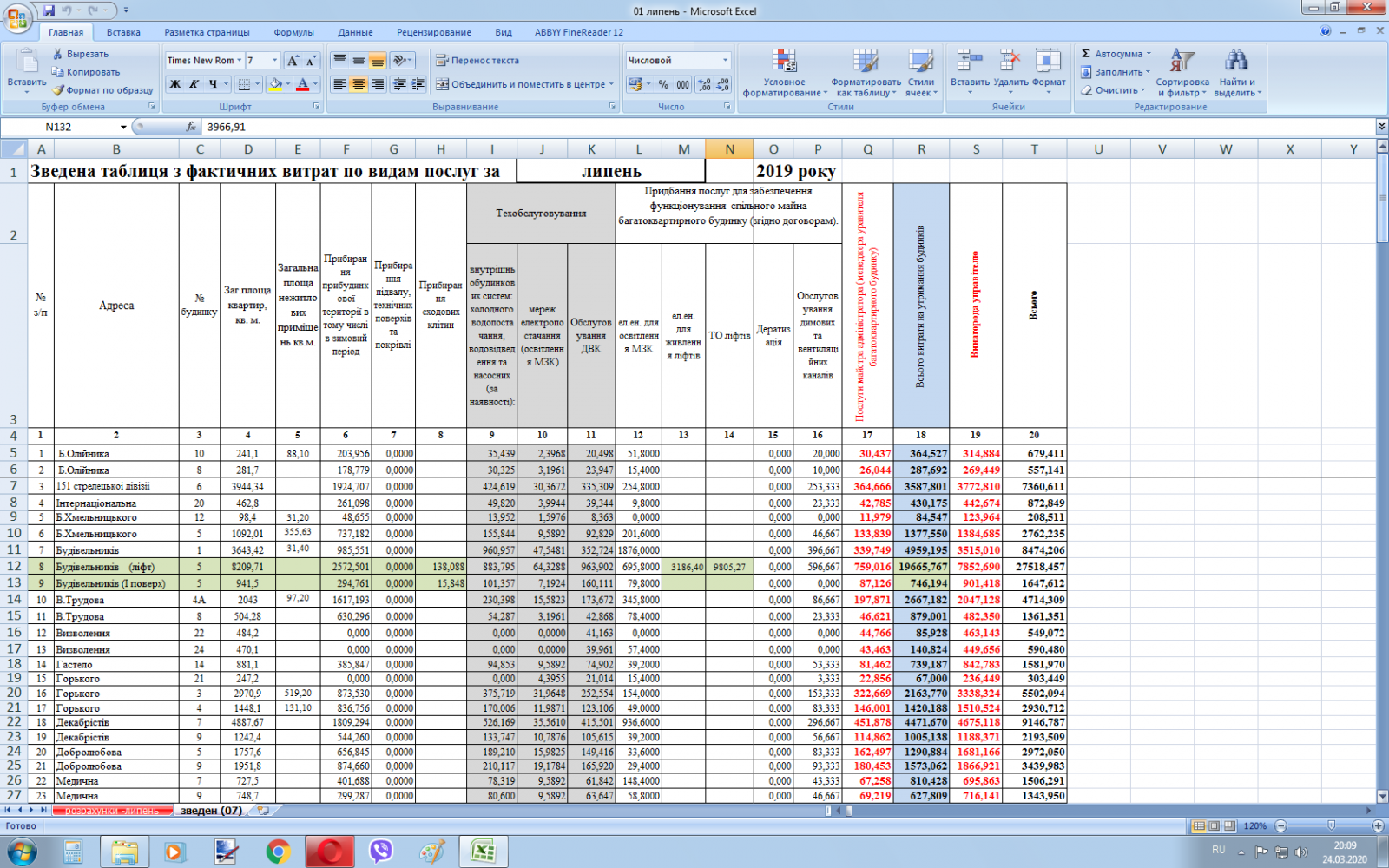Decrease indent icon
The width and height of the screenshot is (1389, 868).
(x=399, y=84)
